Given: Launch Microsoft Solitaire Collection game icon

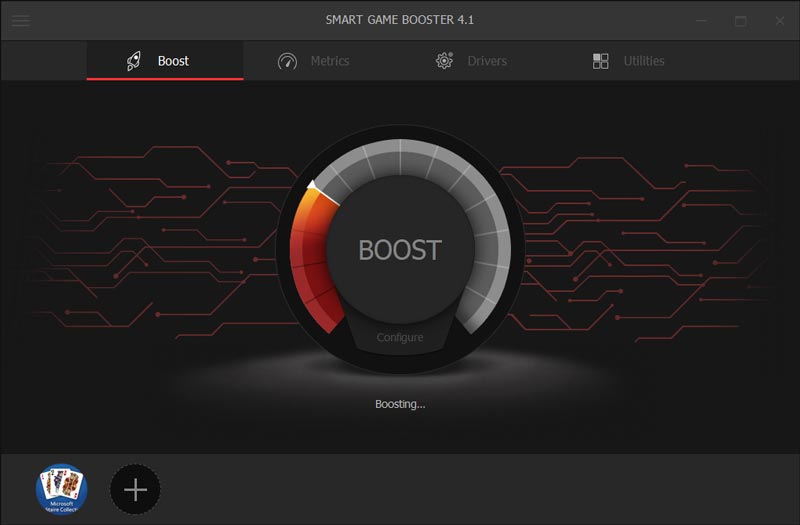Looking at the screenshot, I should pyautogui.click(x=62, y=489).
